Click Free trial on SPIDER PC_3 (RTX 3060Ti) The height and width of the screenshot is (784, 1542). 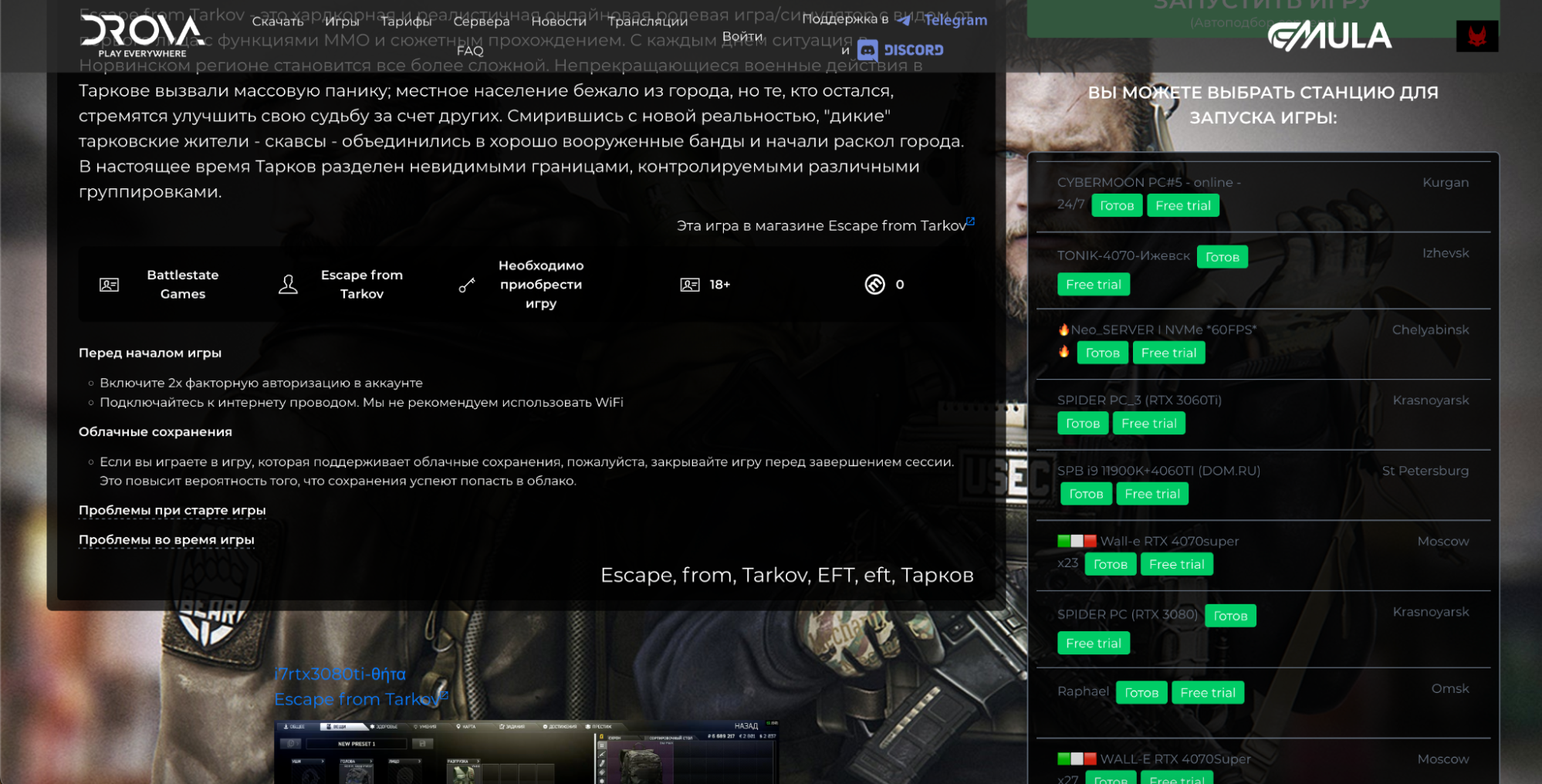(x=1149, y=424)
